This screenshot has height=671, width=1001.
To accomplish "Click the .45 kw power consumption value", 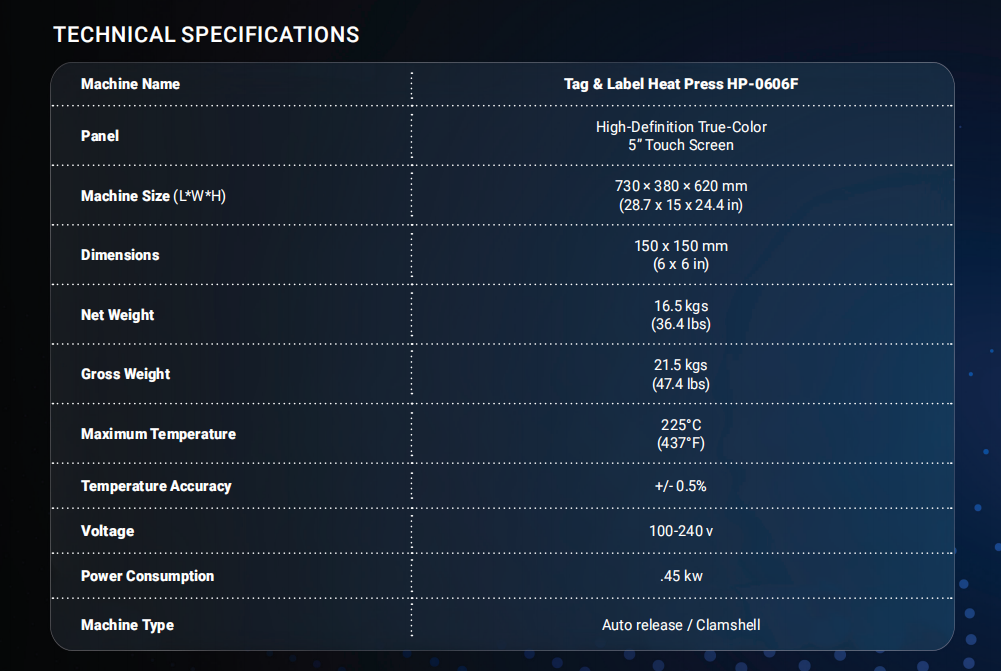I will coord(681,576).
